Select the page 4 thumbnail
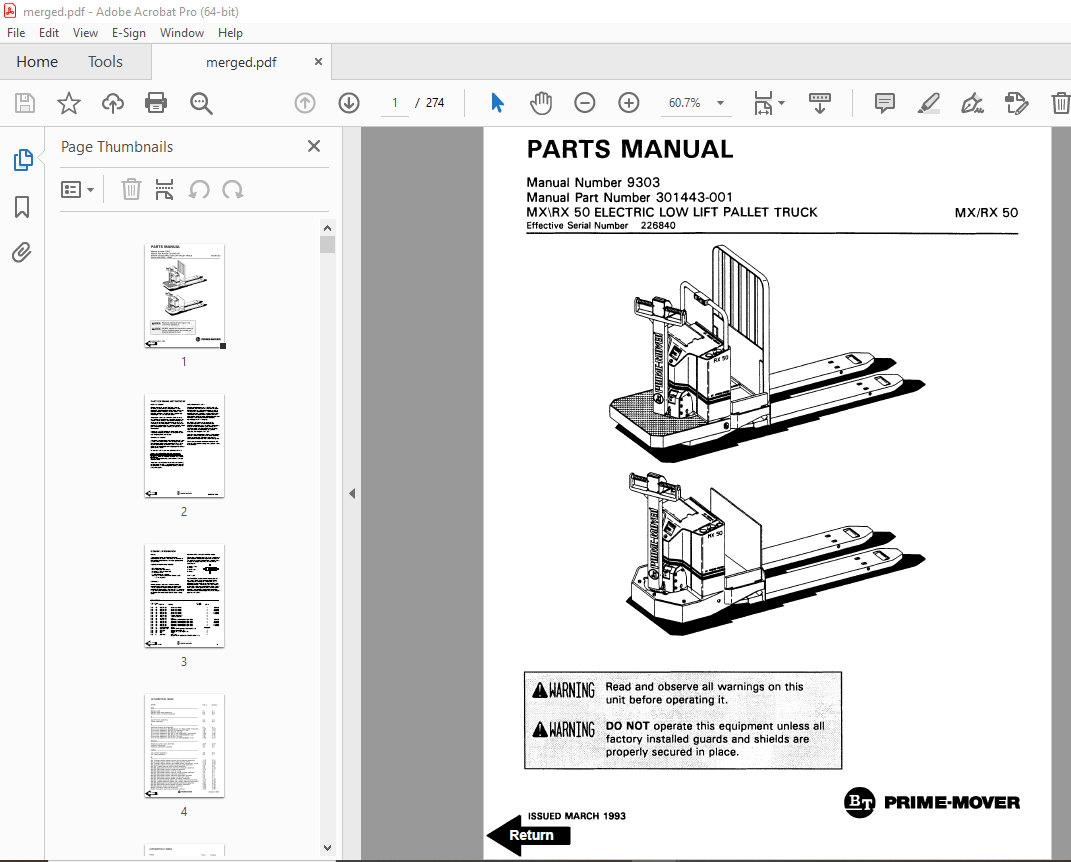 pyautogui.click(x=184, y=746)
